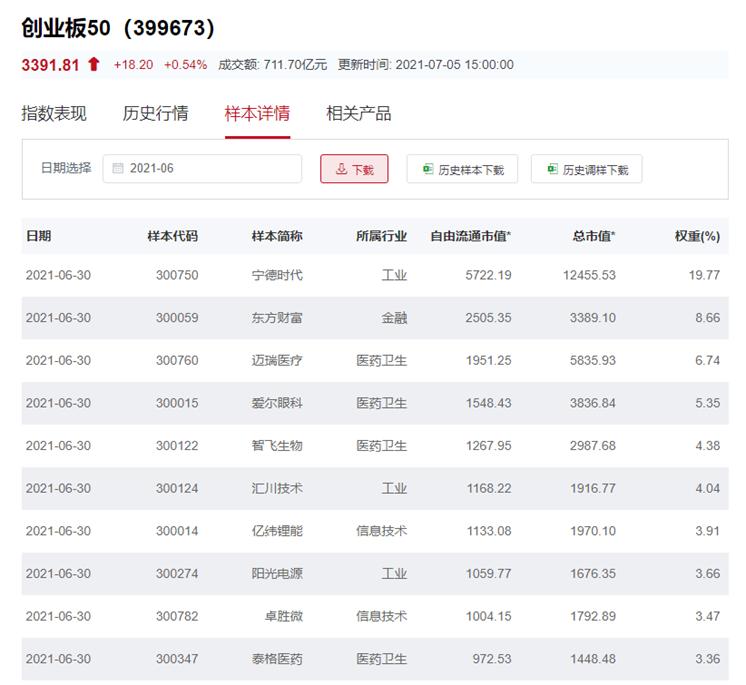Image resolution: width=746 pixels, height=685 pixels.
Task: Click the +0.54% change value
Action: pyautogui.click(x=185, y=65)
